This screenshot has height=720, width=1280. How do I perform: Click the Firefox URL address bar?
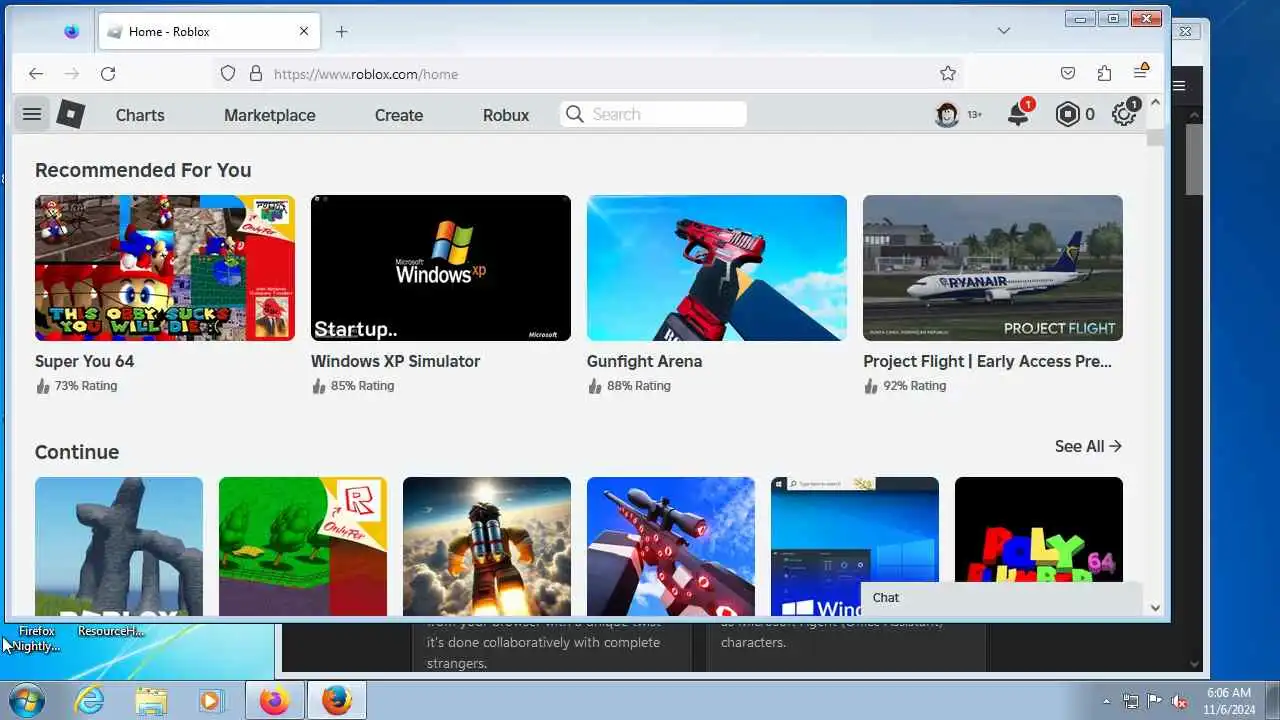[x=590, y=73]
